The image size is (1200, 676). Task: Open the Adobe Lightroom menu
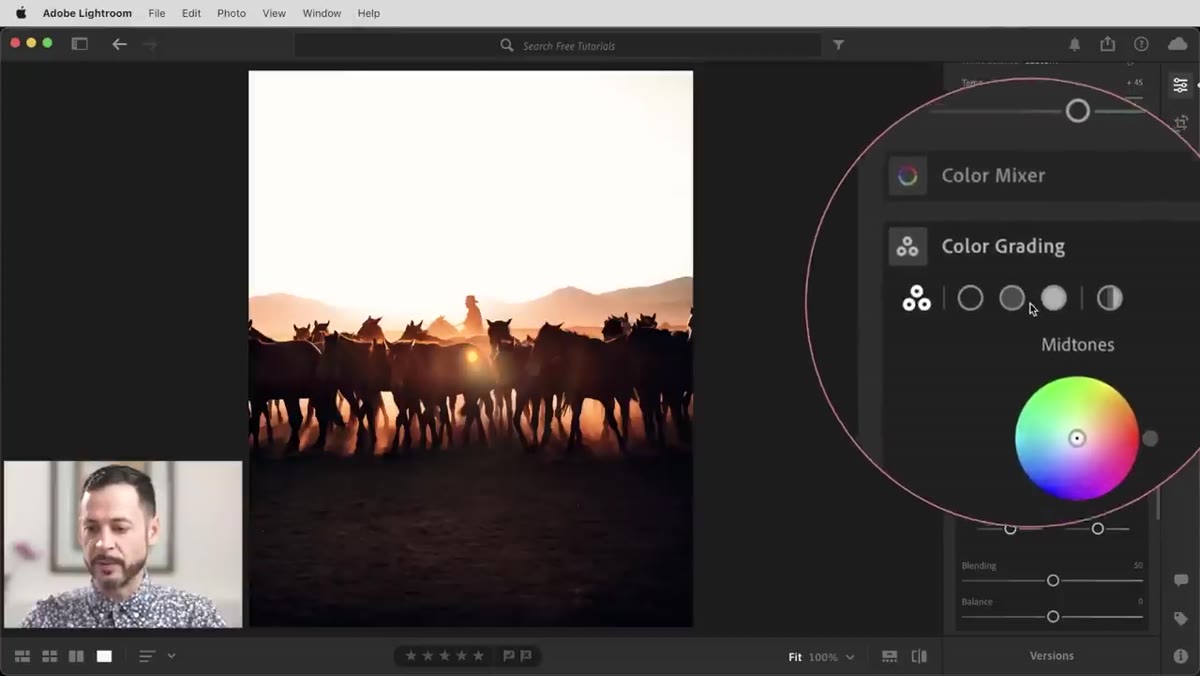[x=87, y=13]
